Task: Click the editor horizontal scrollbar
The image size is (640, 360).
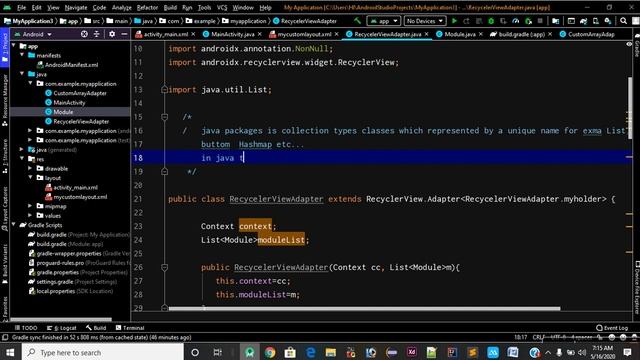Action: pos(364,309)
